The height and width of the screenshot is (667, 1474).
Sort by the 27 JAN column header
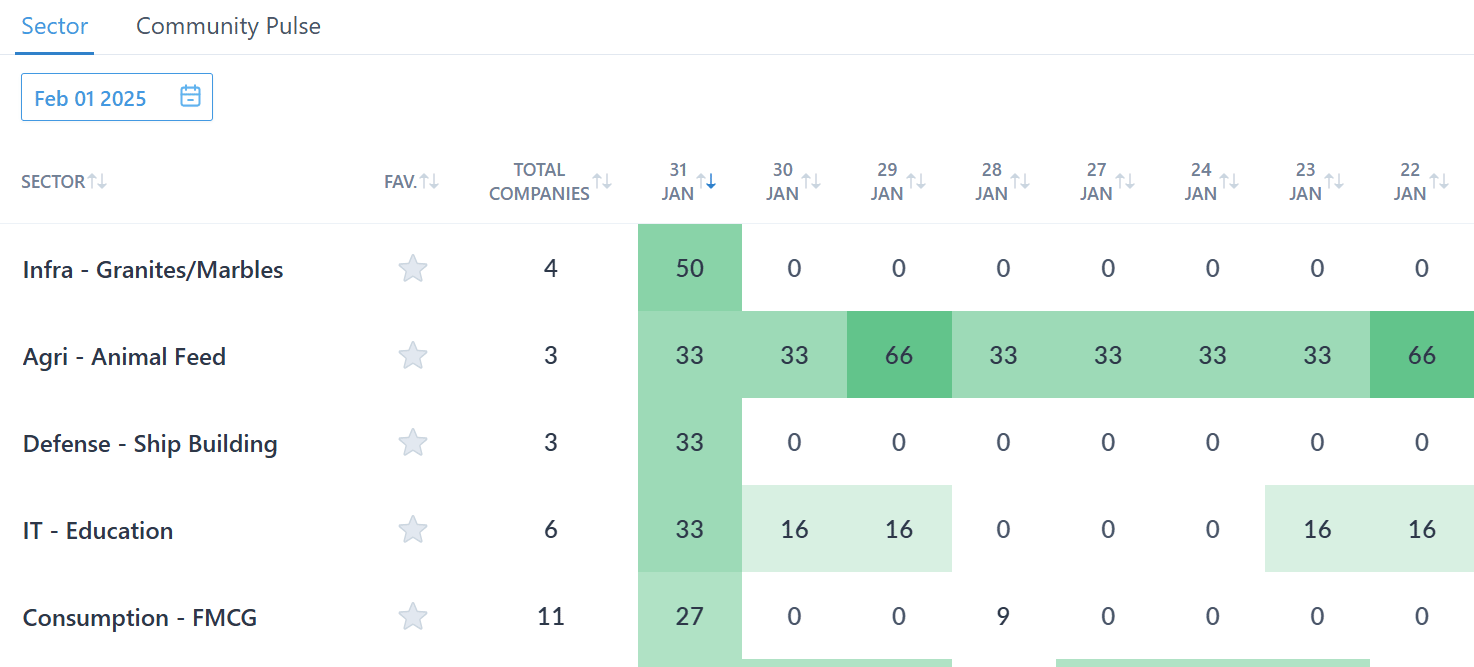point(1097,181)
